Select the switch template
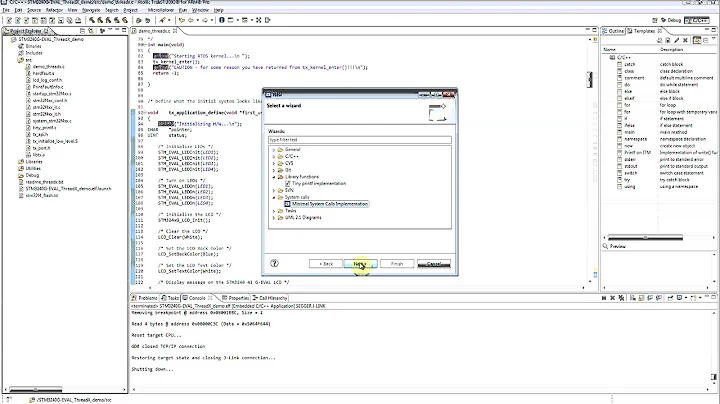 [630, 173]
